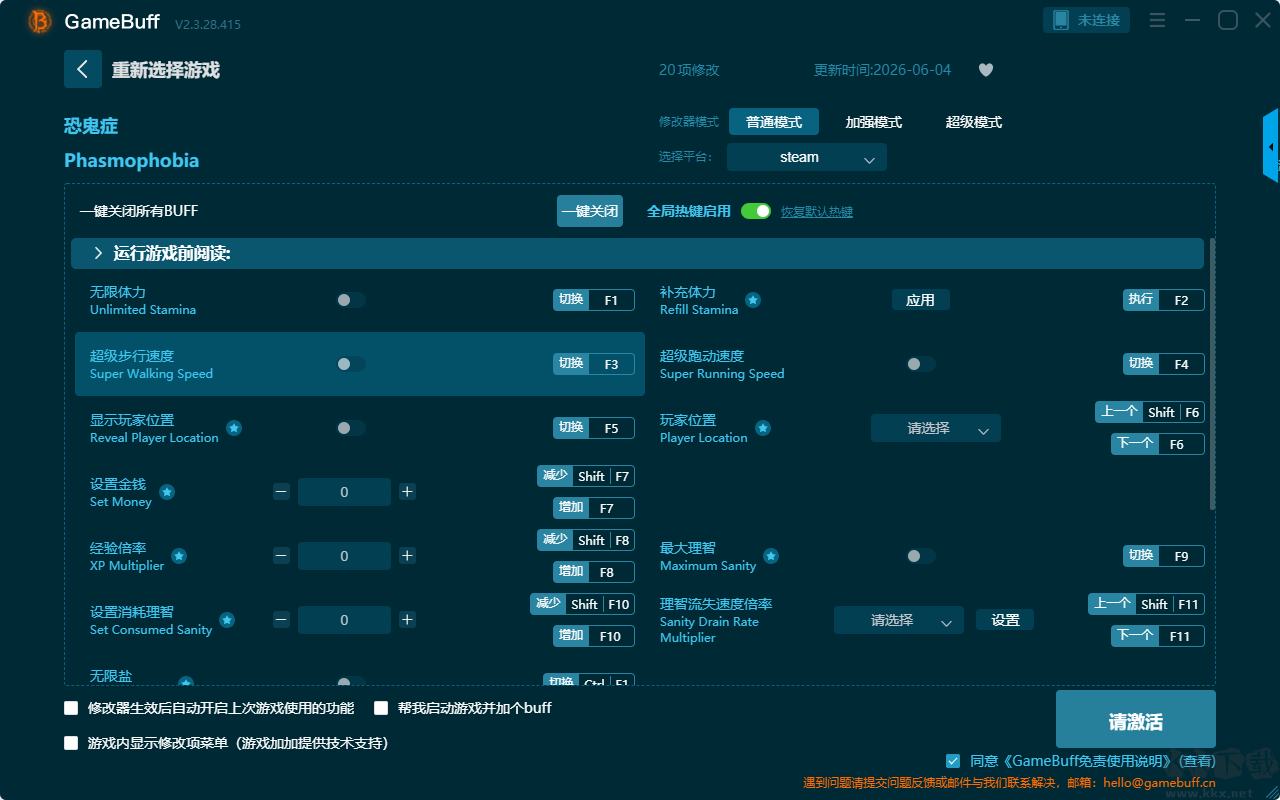Increase XP Multiplier with plus button
The height and width of the screenshot is (800, 1280).
click(407, 556)
